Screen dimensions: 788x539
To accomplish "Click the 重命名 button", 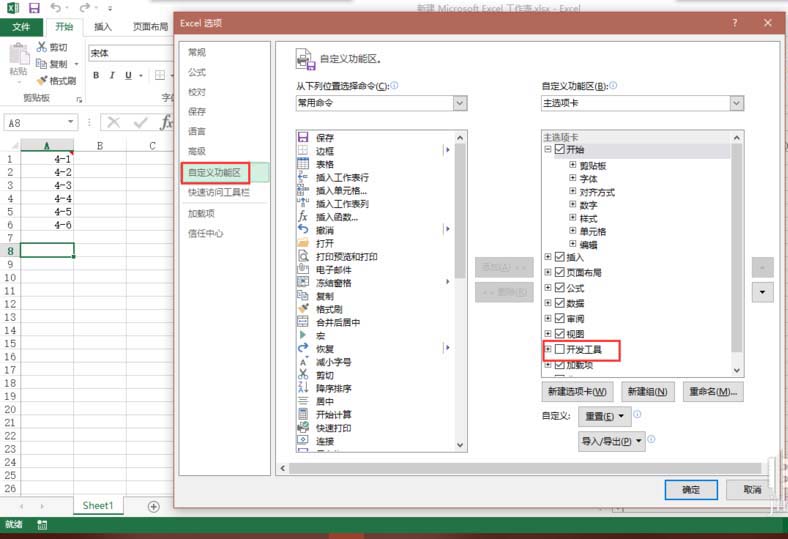I will pos(713,391).
